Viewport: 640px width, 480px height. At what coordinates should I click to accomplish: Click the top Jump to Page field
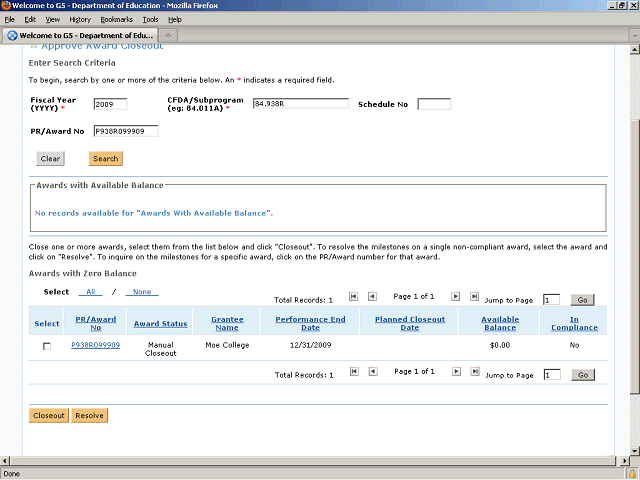(x=551, y=300)
